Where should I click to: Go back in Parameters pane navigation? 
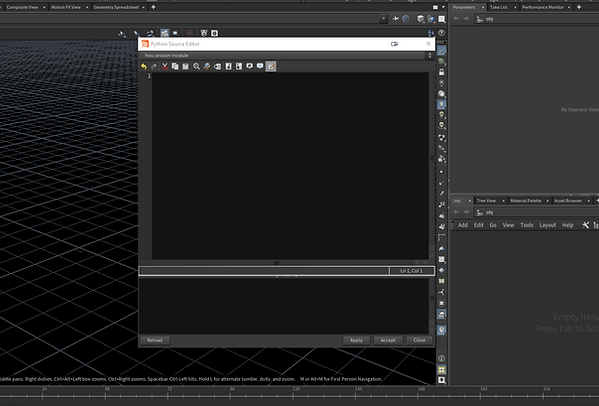pyautogui.click(x=456, y=19)
